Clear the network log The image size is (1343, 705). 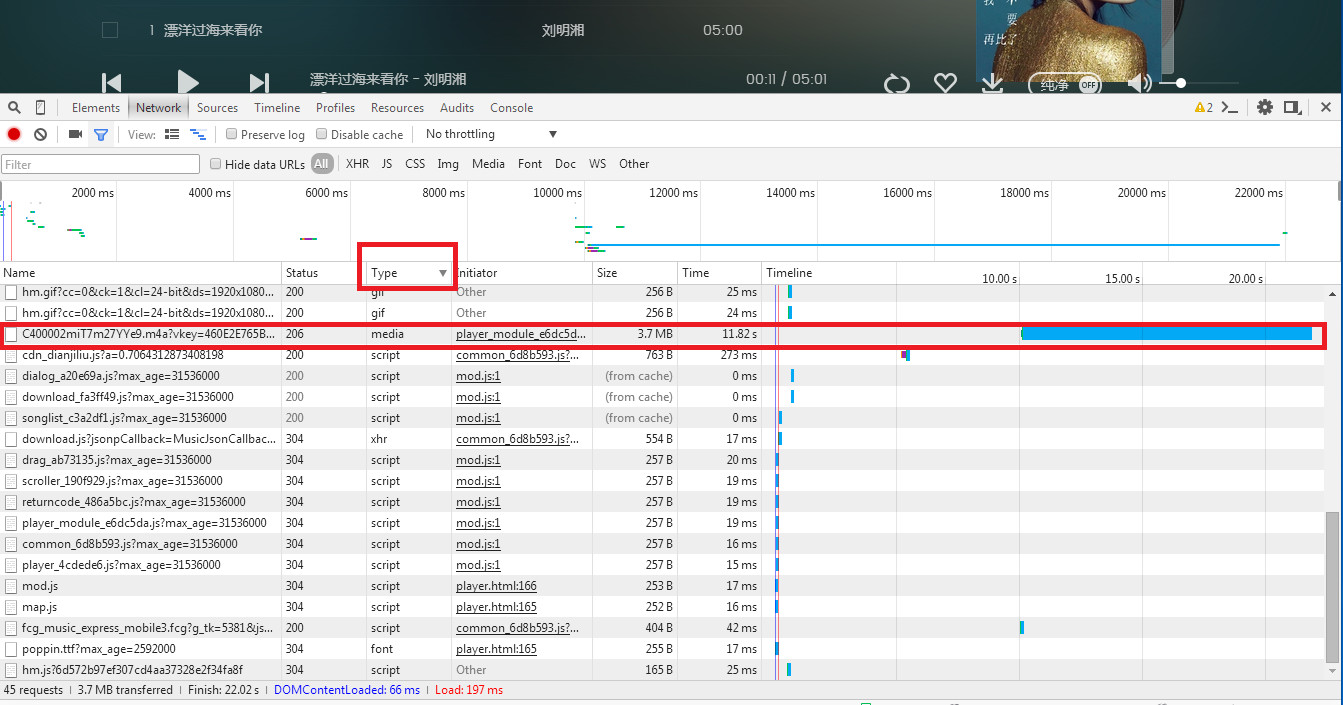click(x=40, y=134)
